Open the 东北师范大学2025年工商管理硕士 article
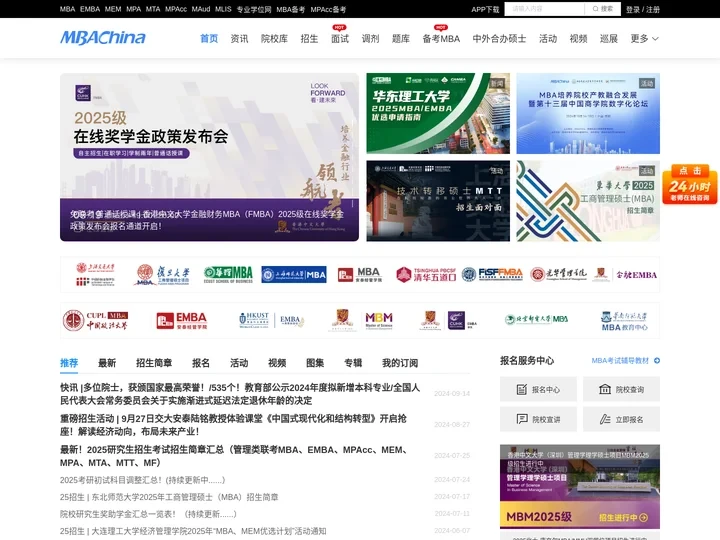This screenshot has height=540, width=720. 169,497
